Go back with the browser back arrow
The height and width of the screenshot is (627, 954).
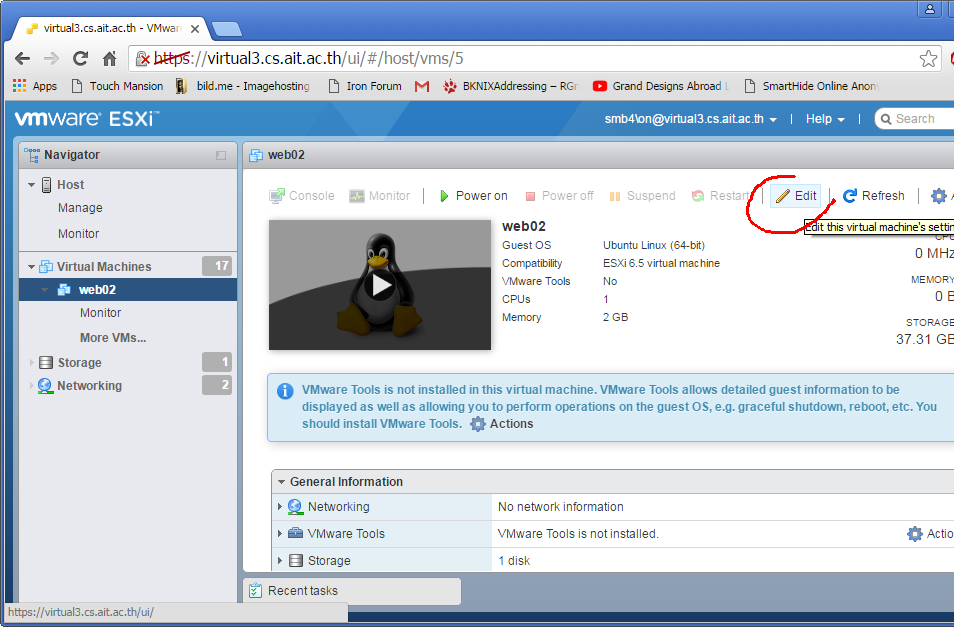(x=23, y=58)
